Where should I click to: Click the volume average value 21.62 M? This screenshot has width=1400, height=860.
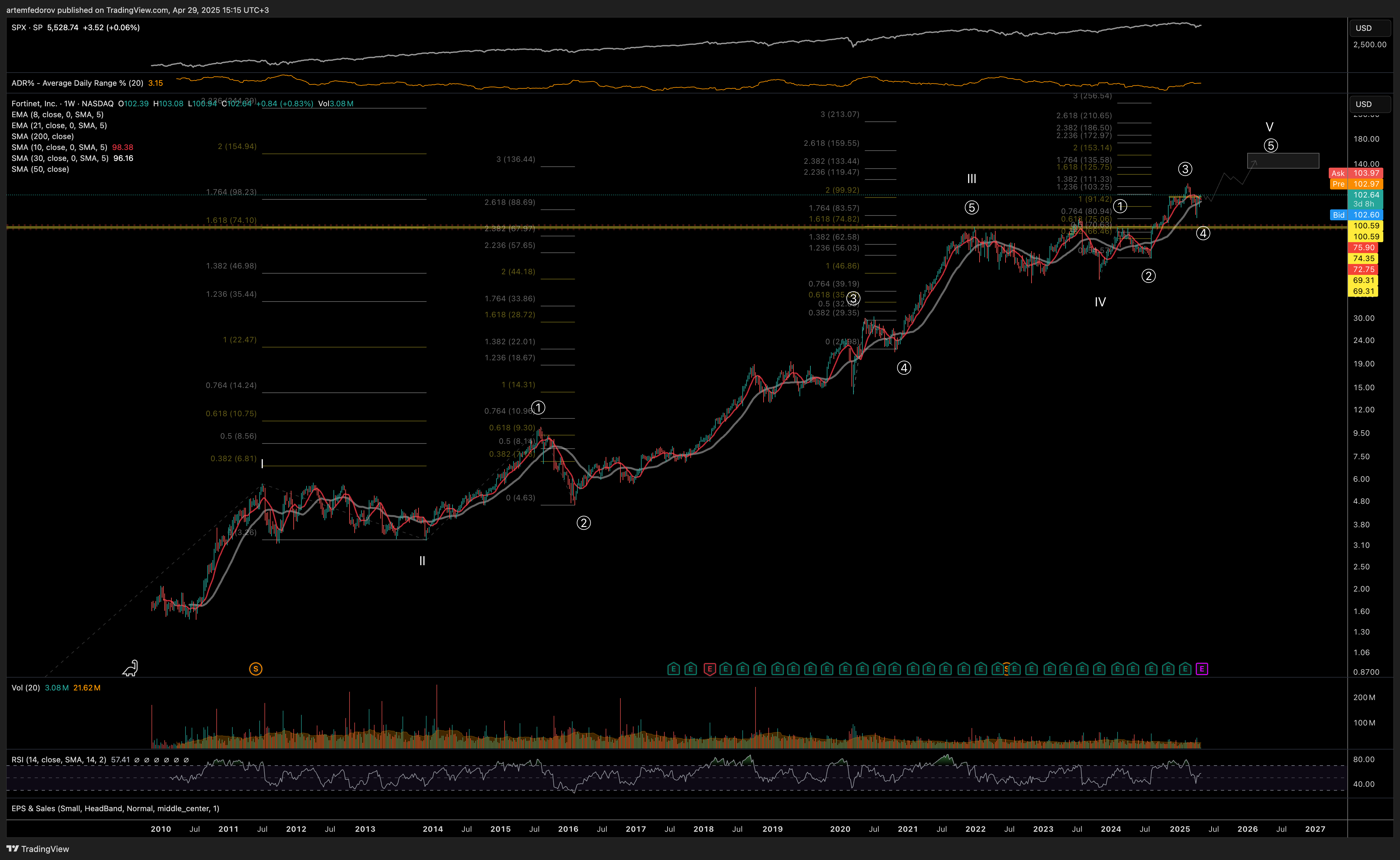[x=87, y=688]
